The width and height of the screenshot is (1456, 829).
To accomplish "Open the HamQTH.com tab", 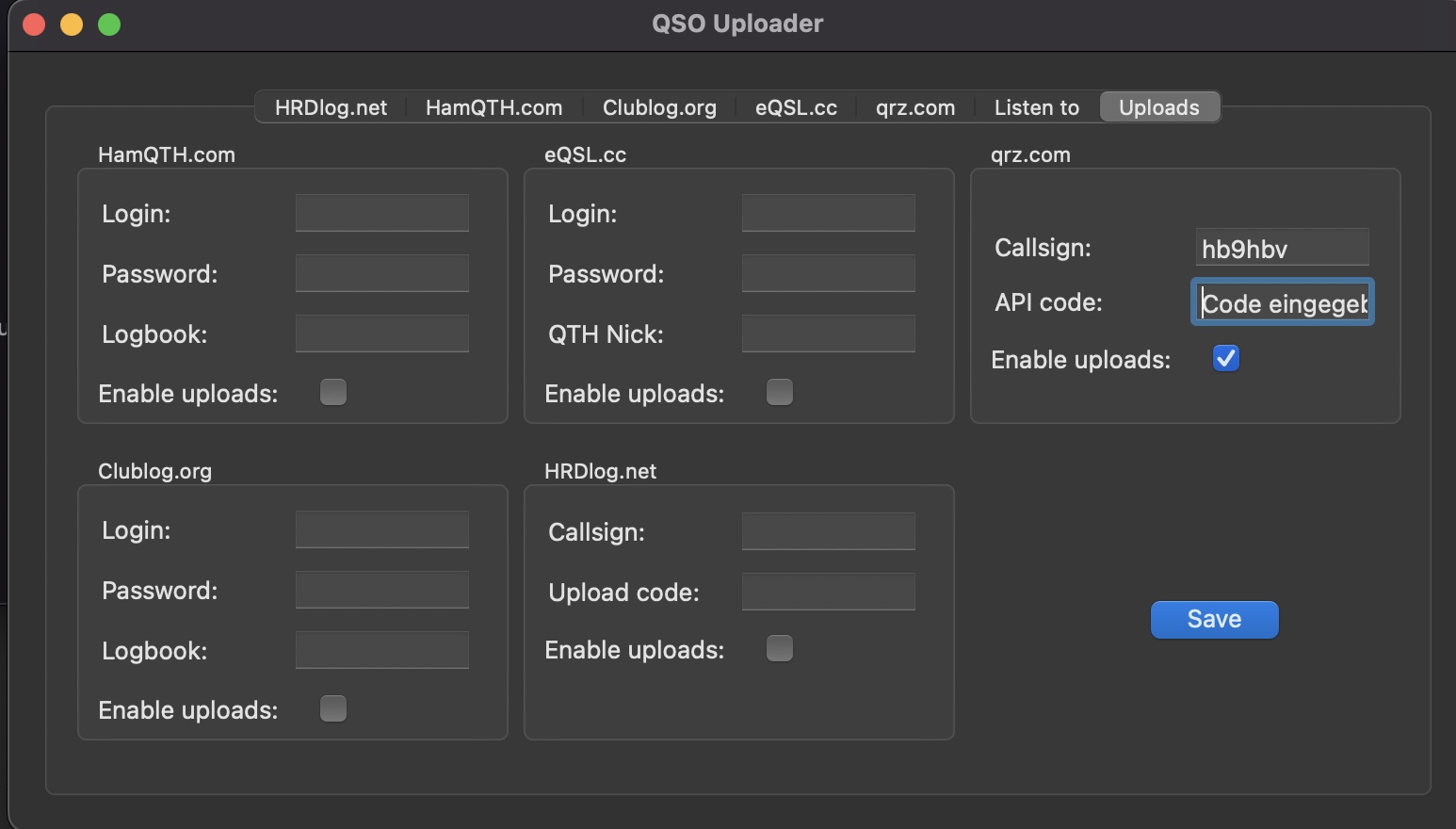I will point(493,107).
